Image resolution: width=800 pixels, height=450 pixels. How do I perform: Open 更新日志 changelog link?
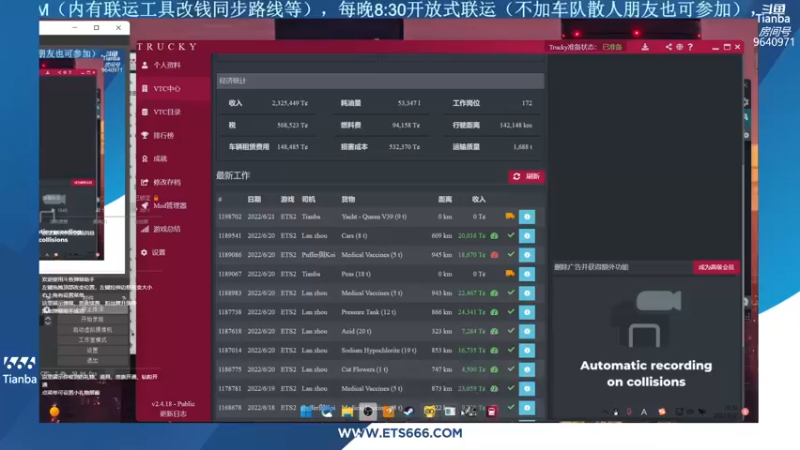click(173, 414)
